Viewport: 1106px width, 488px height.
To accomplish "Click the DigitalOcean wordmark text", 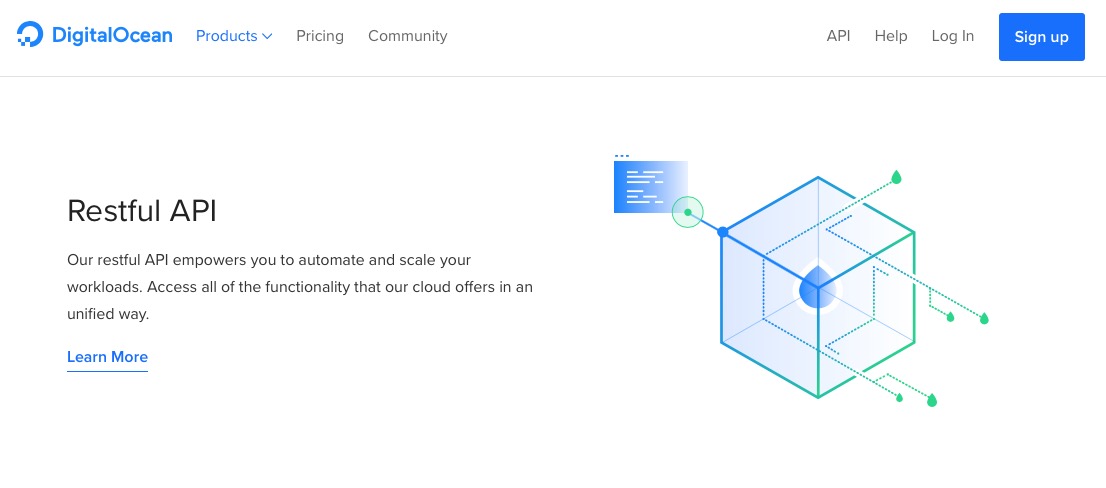I will click(111, 36).
